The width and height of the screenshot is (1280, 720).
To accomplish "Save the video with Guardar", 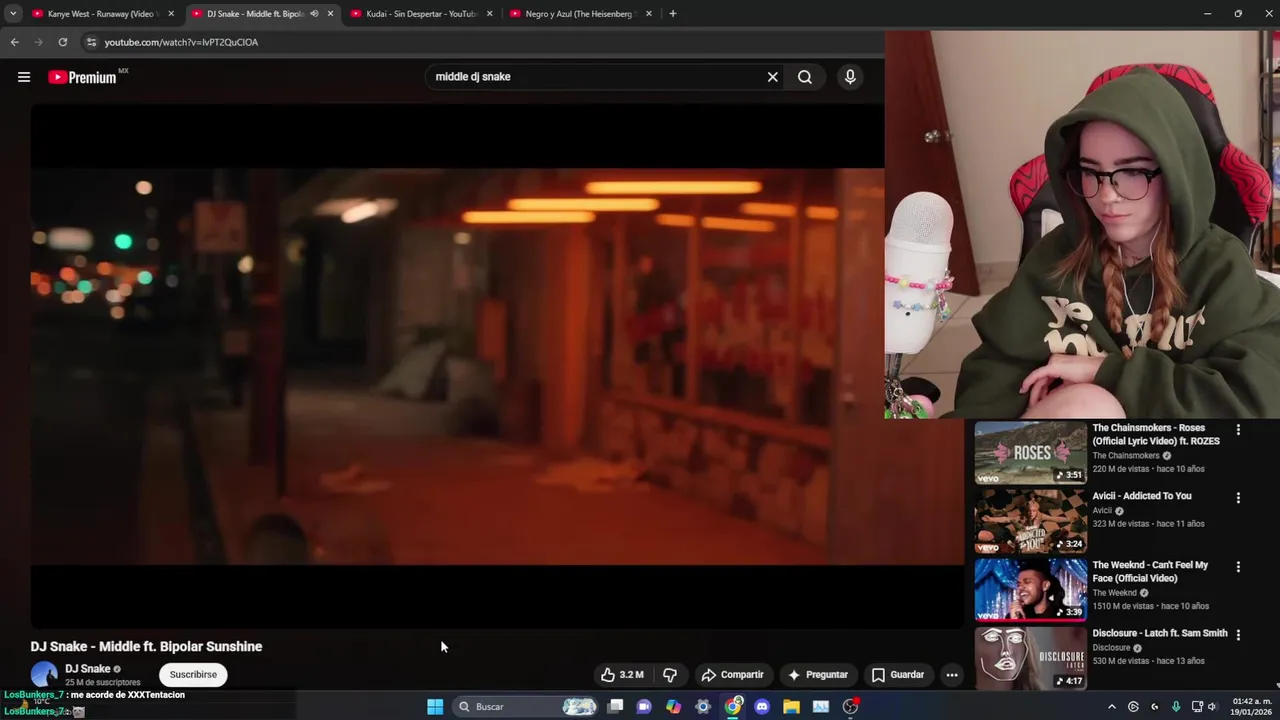I will pos(897,675).
